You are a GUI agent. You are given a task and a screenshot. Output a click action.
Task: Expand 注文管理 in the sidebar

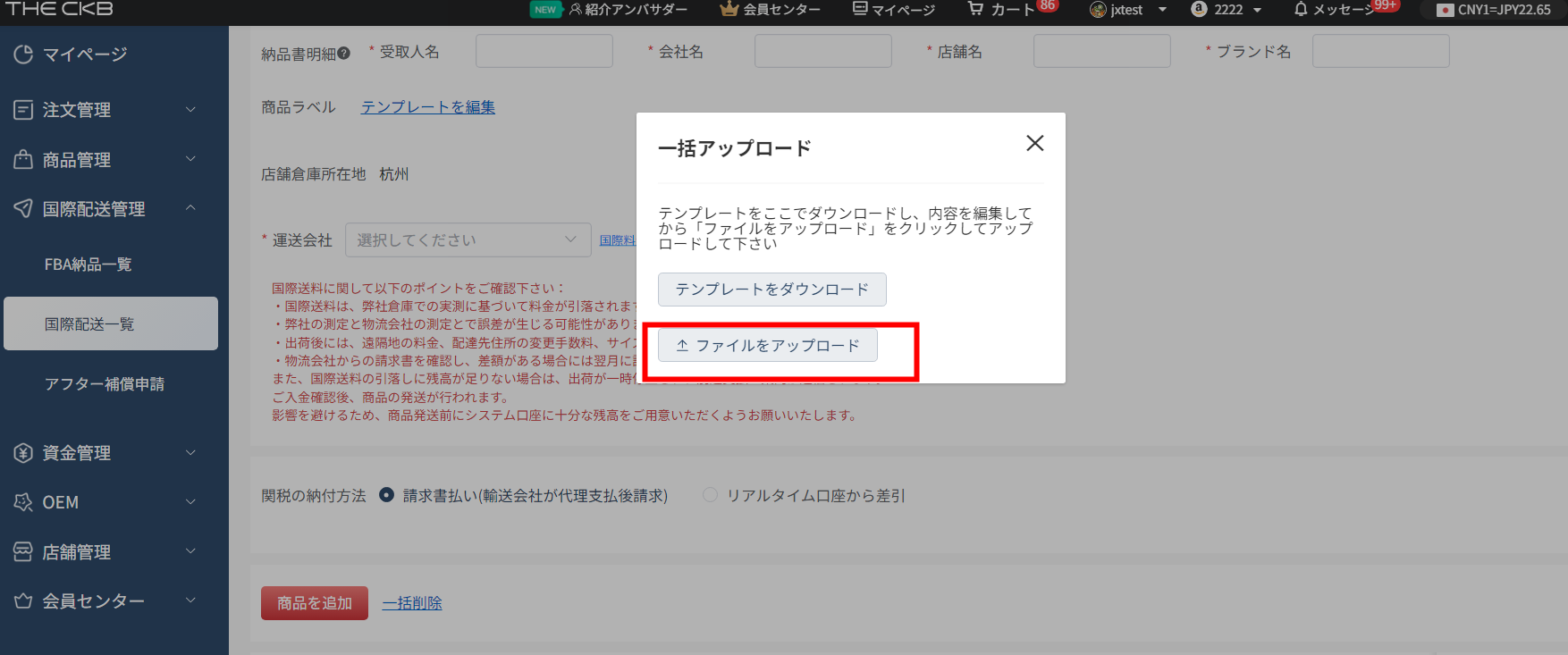107,110
